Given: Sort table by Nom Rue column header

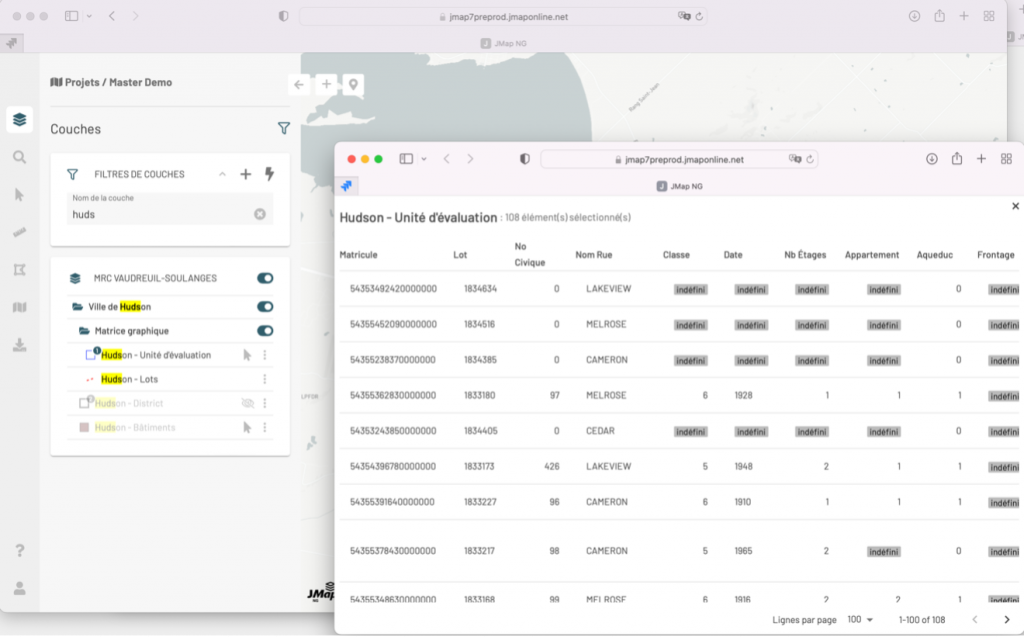Looking at the screenshot, I should click(x=594, y=255).
